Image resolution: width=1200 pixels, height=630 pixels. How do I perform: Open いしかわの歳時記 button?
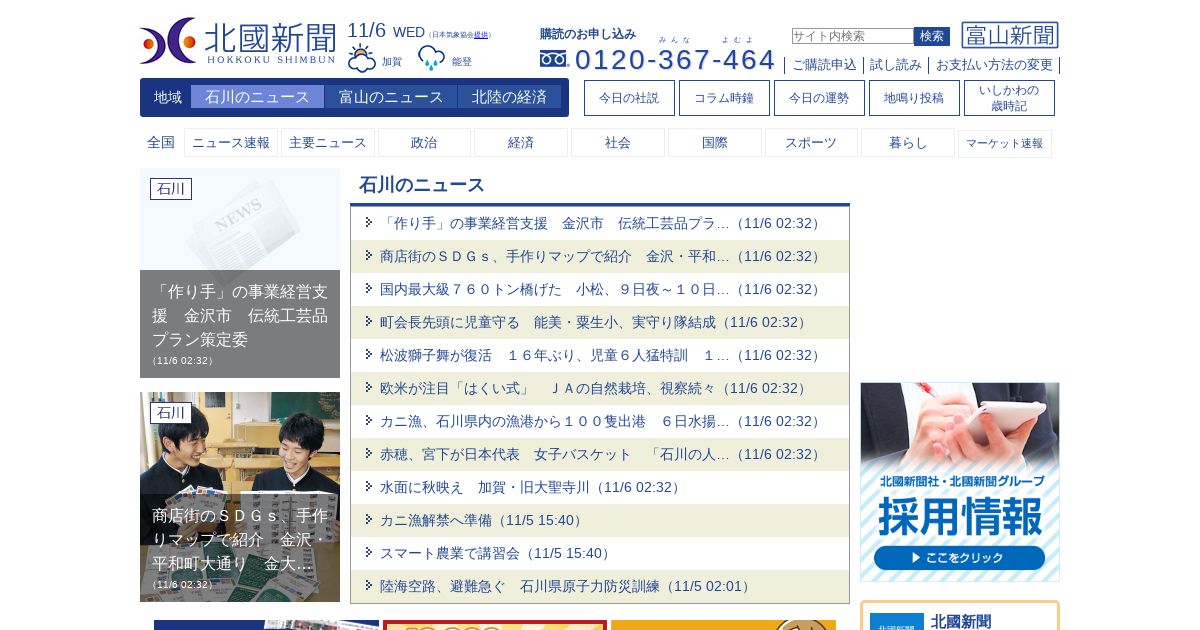point(1009,98)
